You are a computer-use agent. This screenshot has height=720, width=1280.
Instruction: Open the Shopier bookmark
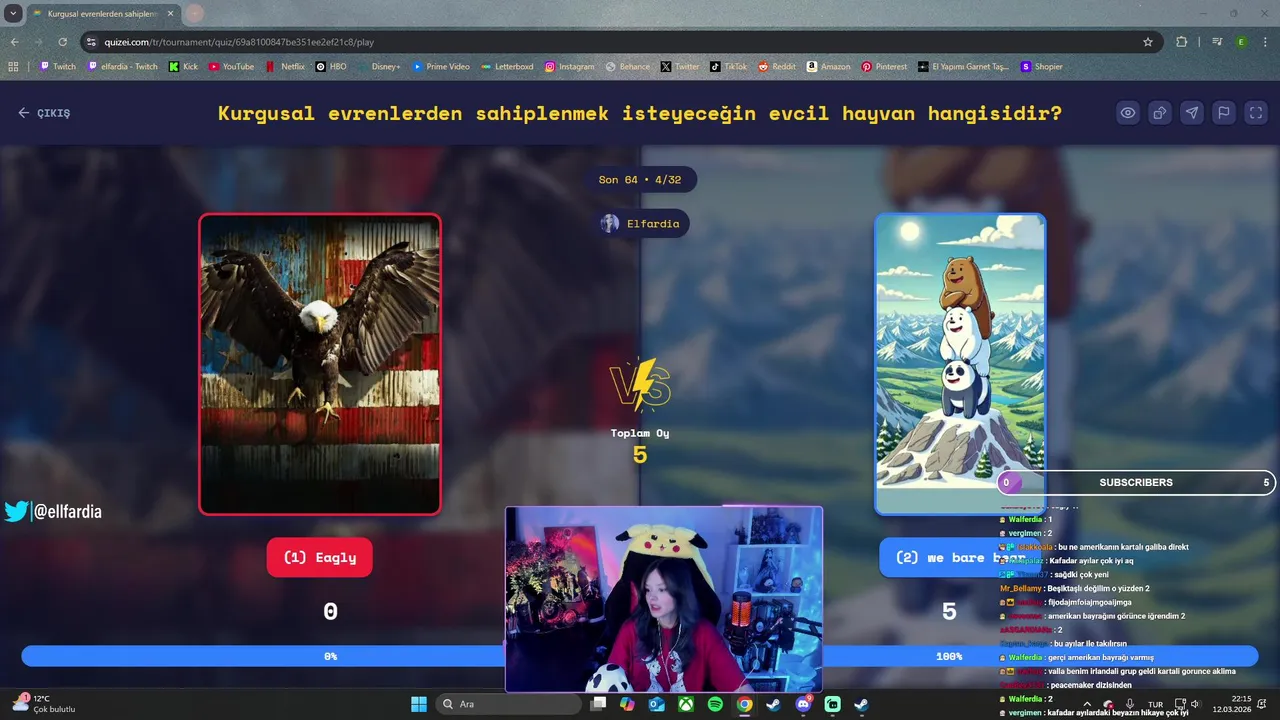(x=1042, y=67)
